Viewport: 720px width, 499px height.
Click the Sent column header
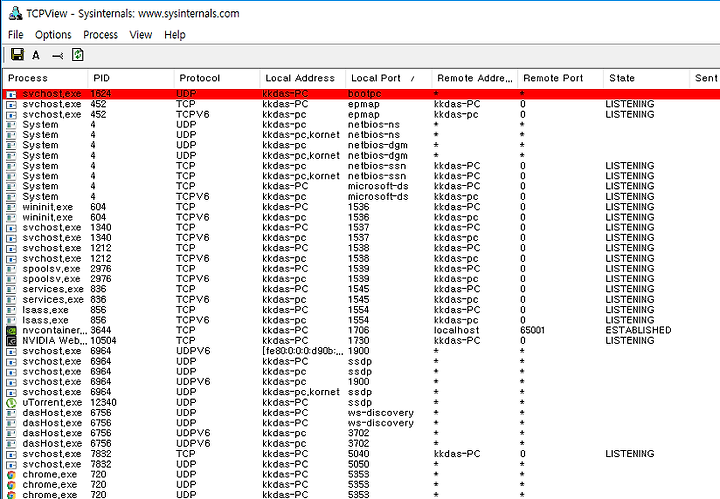705,78
